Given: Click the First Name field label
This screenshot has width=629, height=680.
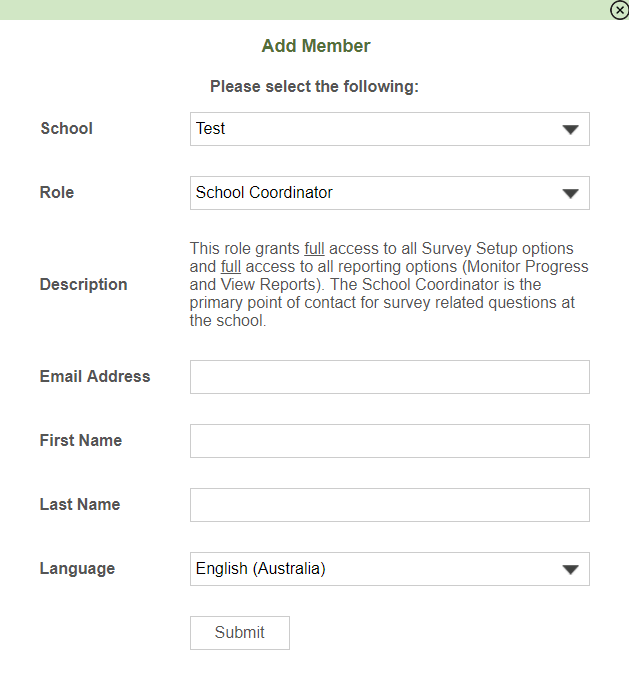Looking at the screenshot, I should (81, 441).
